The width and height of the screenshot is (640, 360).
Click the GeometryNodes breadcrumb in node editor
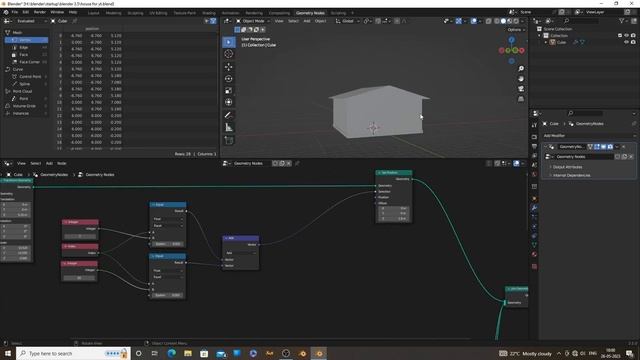coord(54,175)
